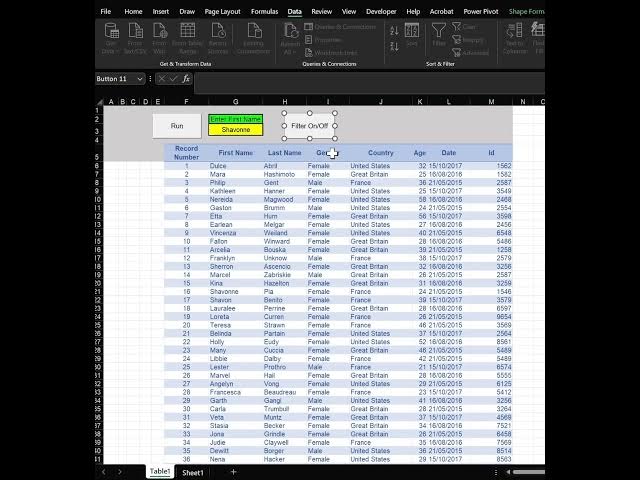Select column M header

click(491, 102)
